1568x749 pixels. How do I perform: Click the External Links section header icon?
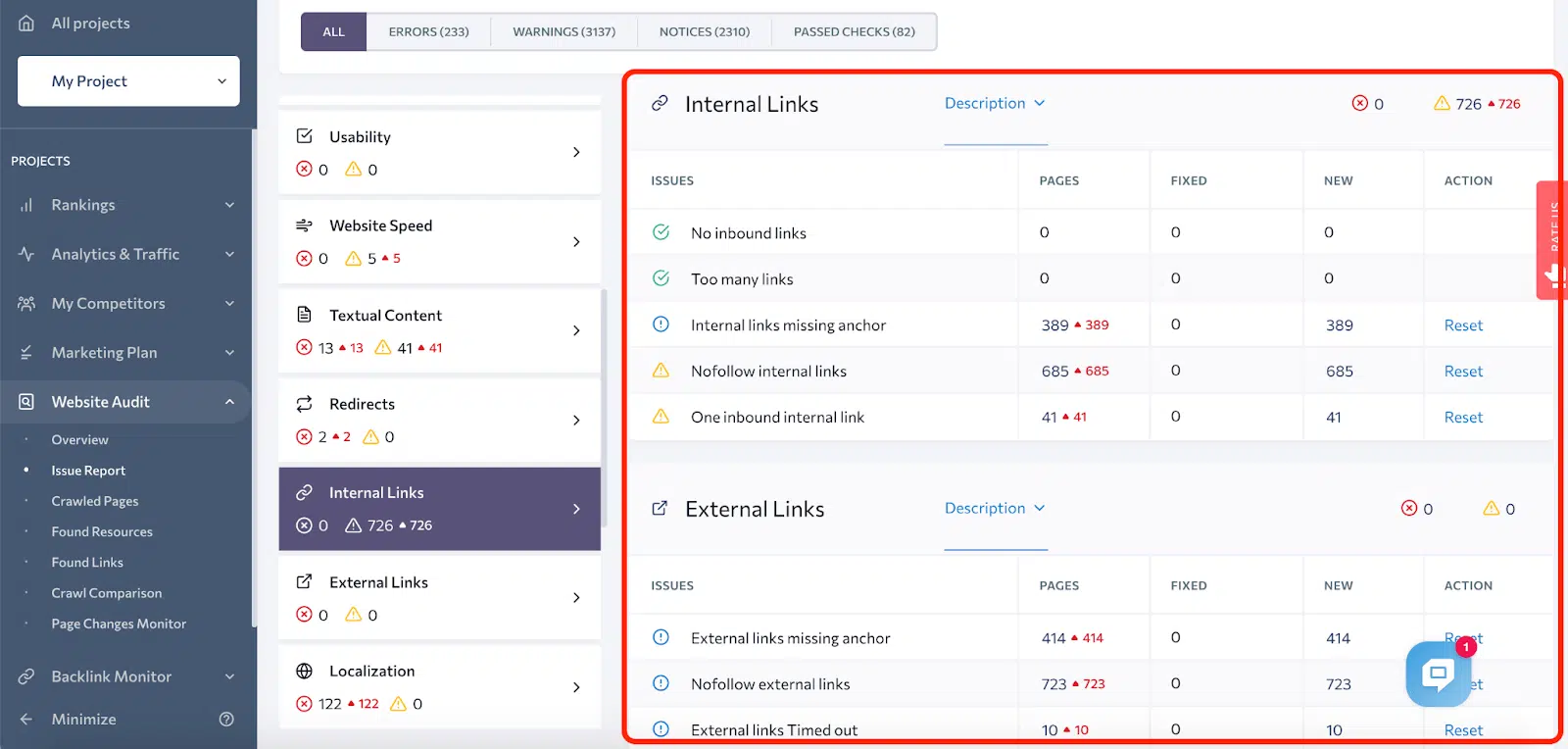point(661,508)
